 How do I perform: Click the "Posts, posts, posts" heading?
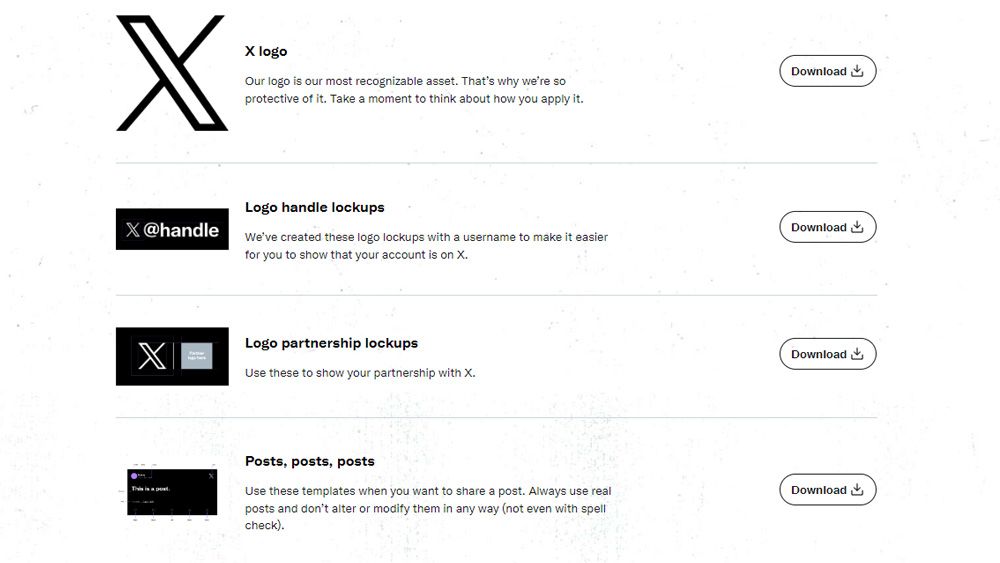coord(309,461)
